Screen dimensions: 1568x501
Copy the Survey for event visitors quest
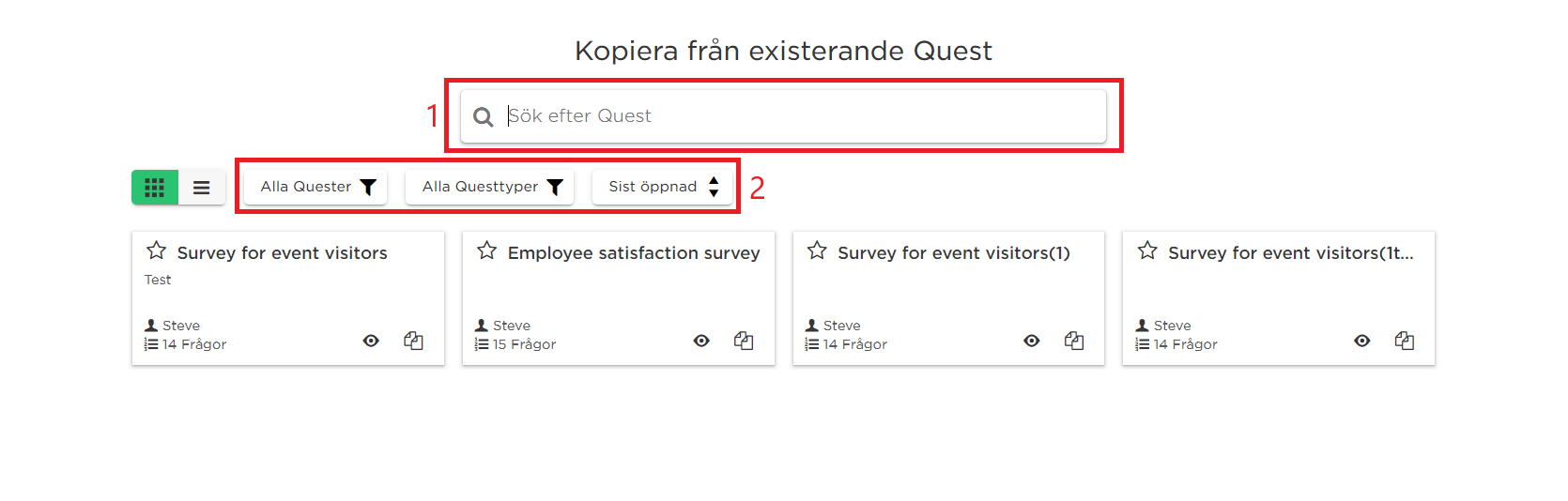pos(413,341)
